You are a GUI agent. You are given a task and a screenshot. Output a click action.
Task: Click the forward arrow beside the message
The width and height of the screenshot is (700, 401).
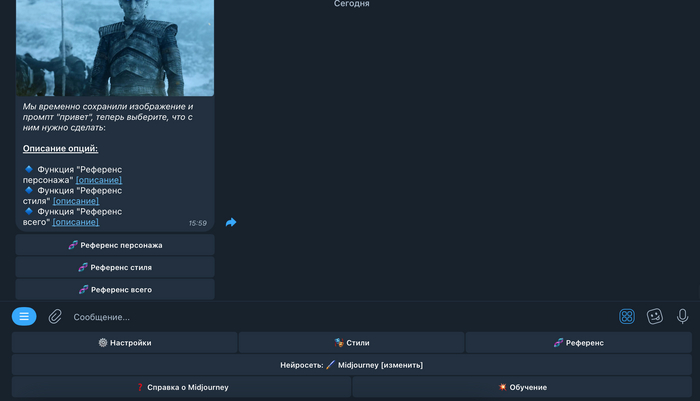[231, 222]
